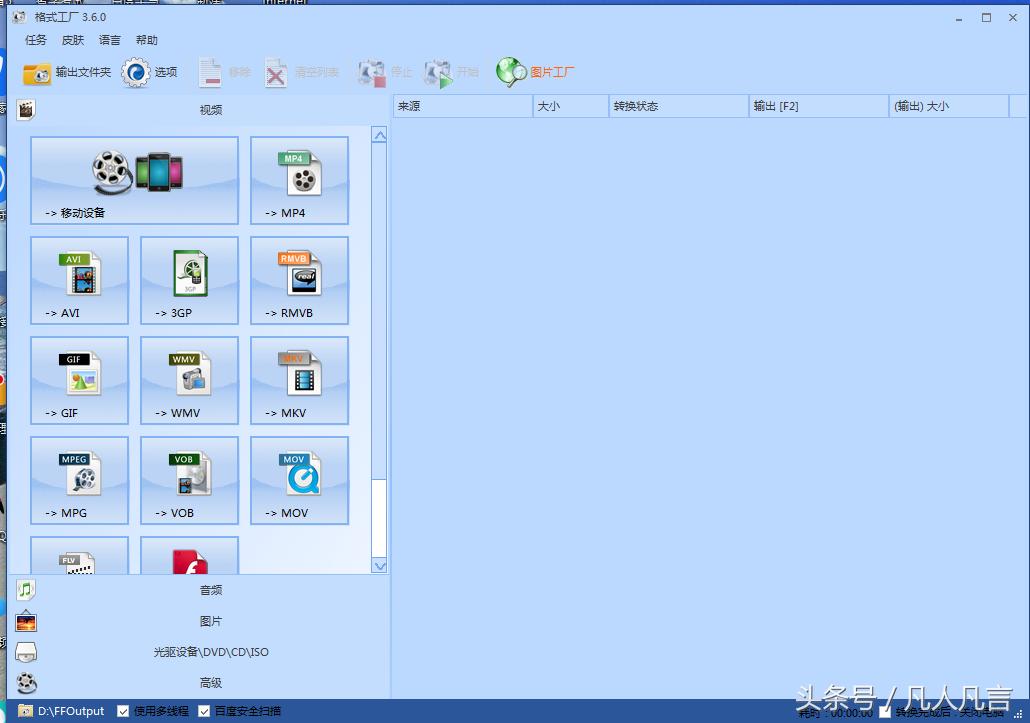
Task: Click scroll up arrow in format list
Action: point(379,136)
